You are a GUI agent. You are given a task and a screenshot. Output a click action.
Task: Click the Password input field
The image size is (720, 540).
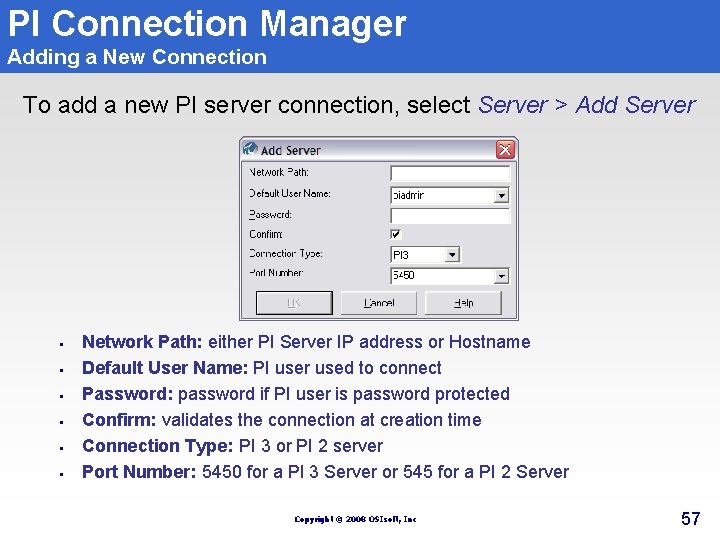click(x=450, y=215)
